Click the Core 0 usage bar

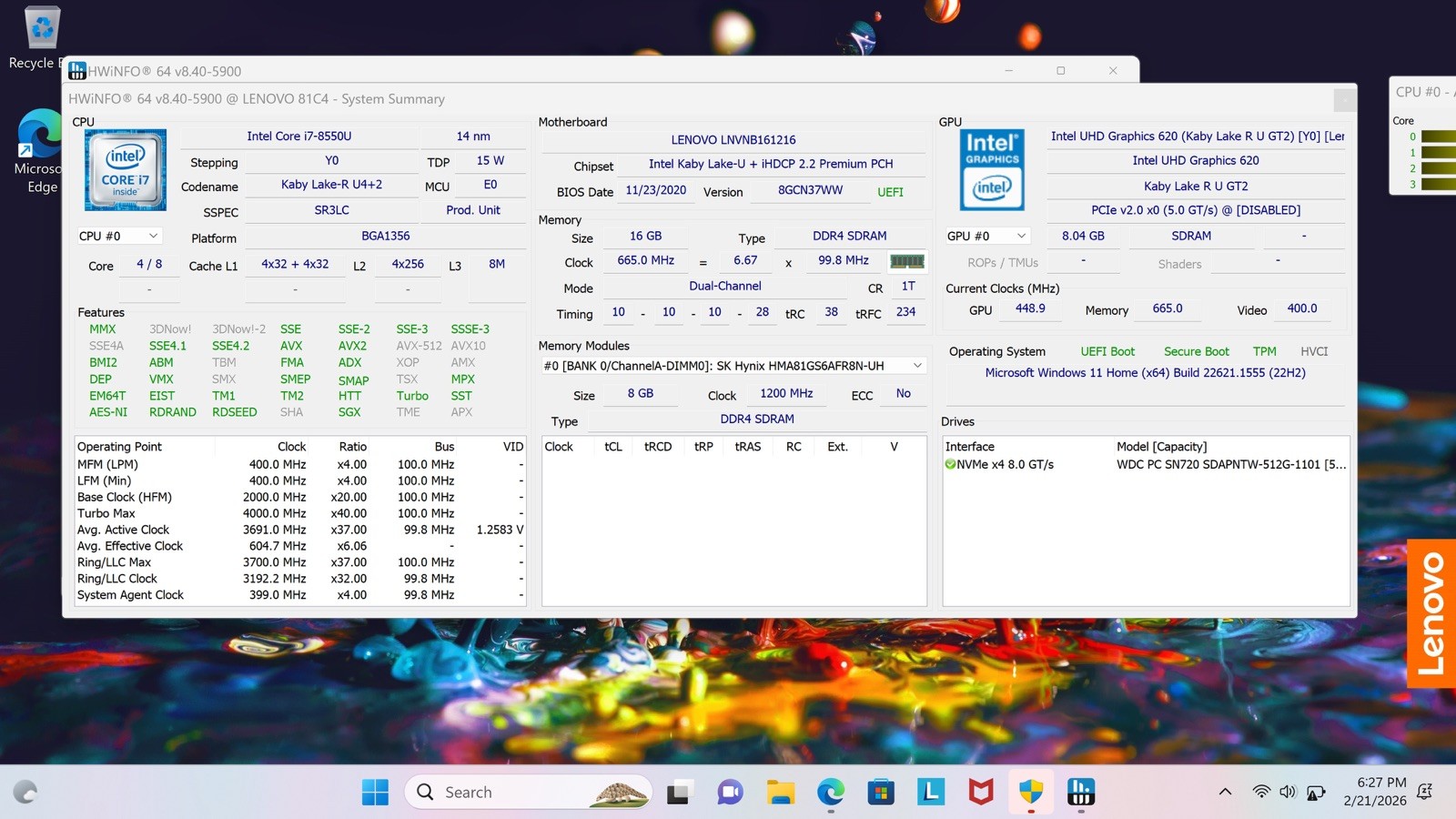pyautogui.click(x=1439, y=136)
